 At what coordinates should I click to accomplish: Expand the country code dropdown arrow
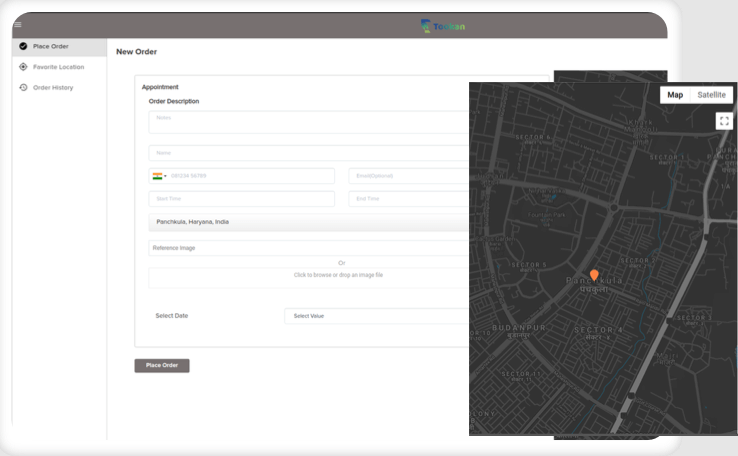point(165,176)
